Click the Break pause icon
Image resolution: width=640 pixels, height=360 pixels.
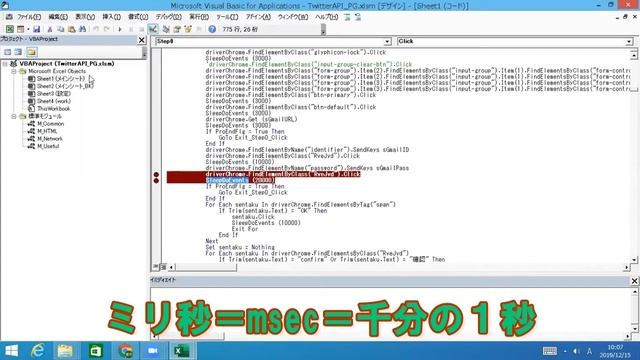tap(131, 29)
